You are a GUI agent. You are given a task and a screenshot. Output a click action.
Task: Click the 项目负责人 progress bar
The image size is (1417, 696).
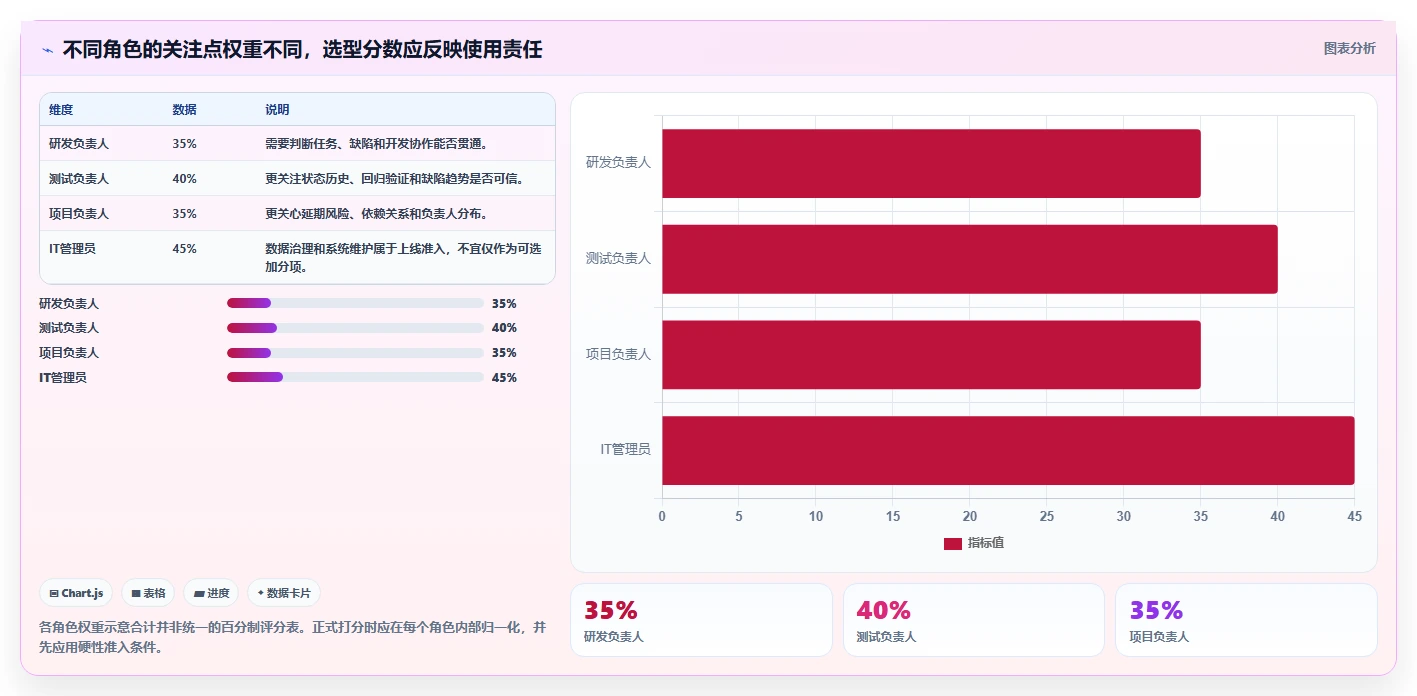pyautogui.click(x=355, y=353)
